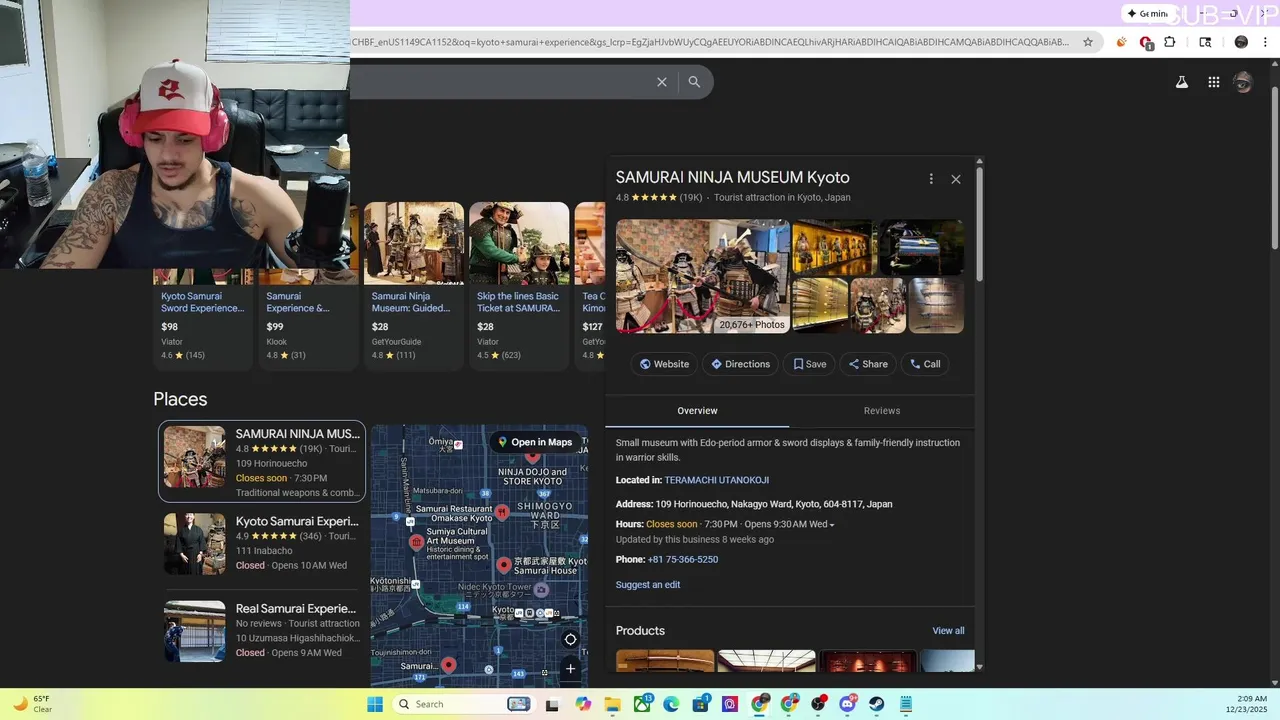
Task: Call the museum via Call button
Action: (x=925, y=364)
